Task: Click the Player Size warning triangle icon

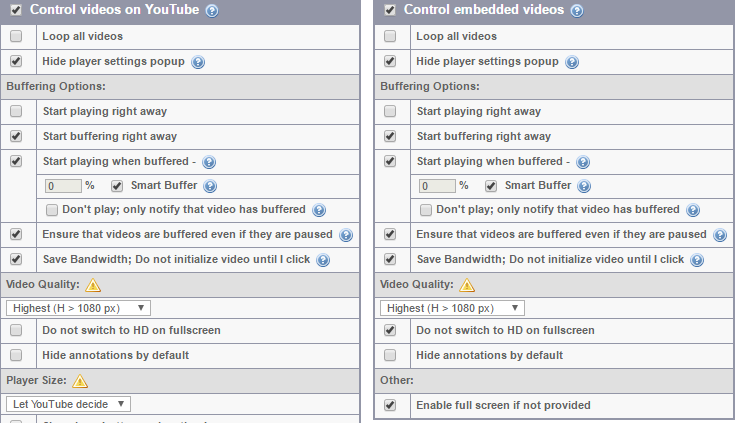Action: tap(80, 381)
